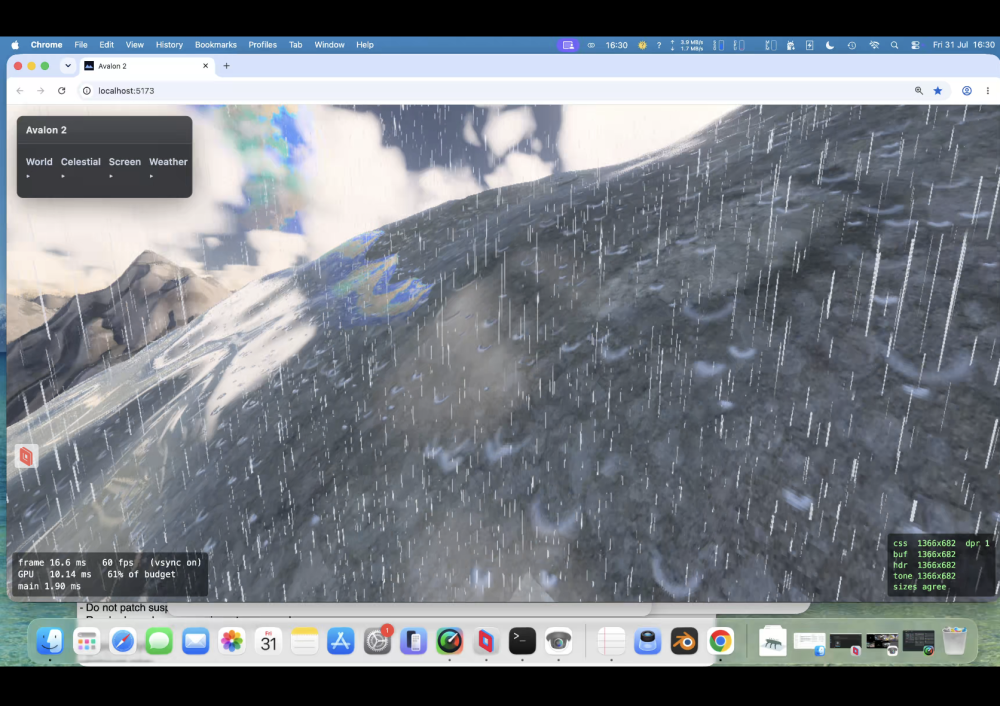The image size is (1000, 706).
Task: Open System Settings from the Dock
Action: pyautogui.click(x=377, y=641)
